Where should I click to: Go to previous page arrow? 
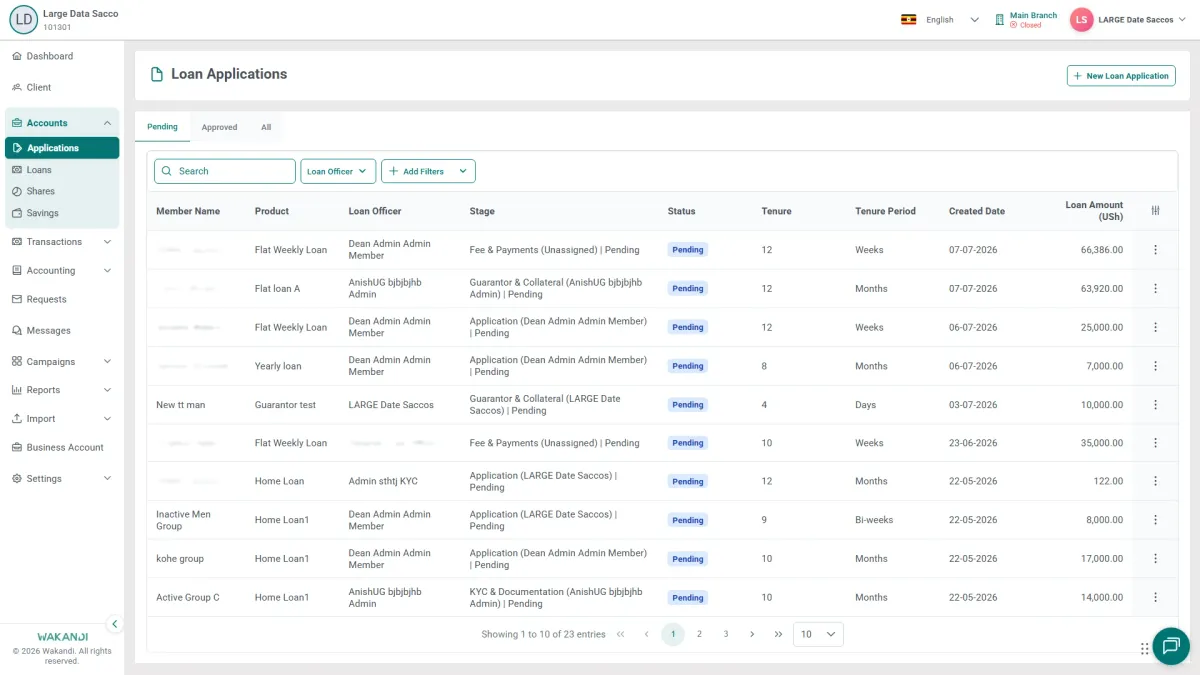click(646, 634)
